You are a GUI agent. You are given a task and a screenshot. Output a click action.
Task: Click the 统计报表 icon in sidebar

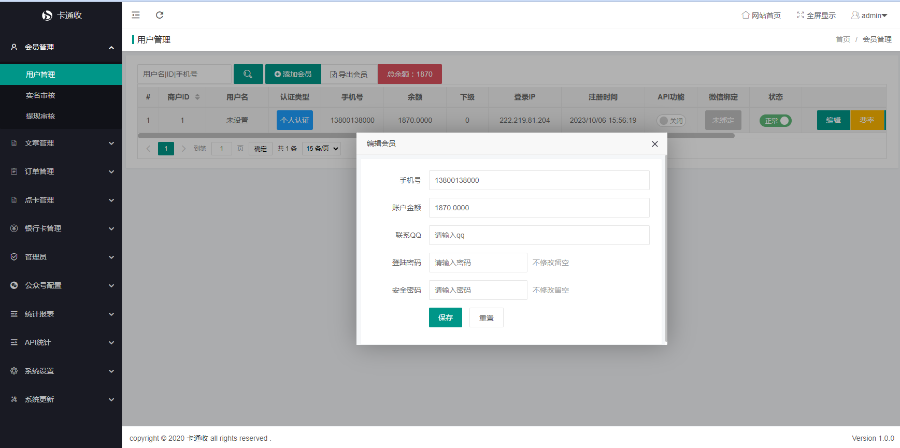(x=14, y=314)
